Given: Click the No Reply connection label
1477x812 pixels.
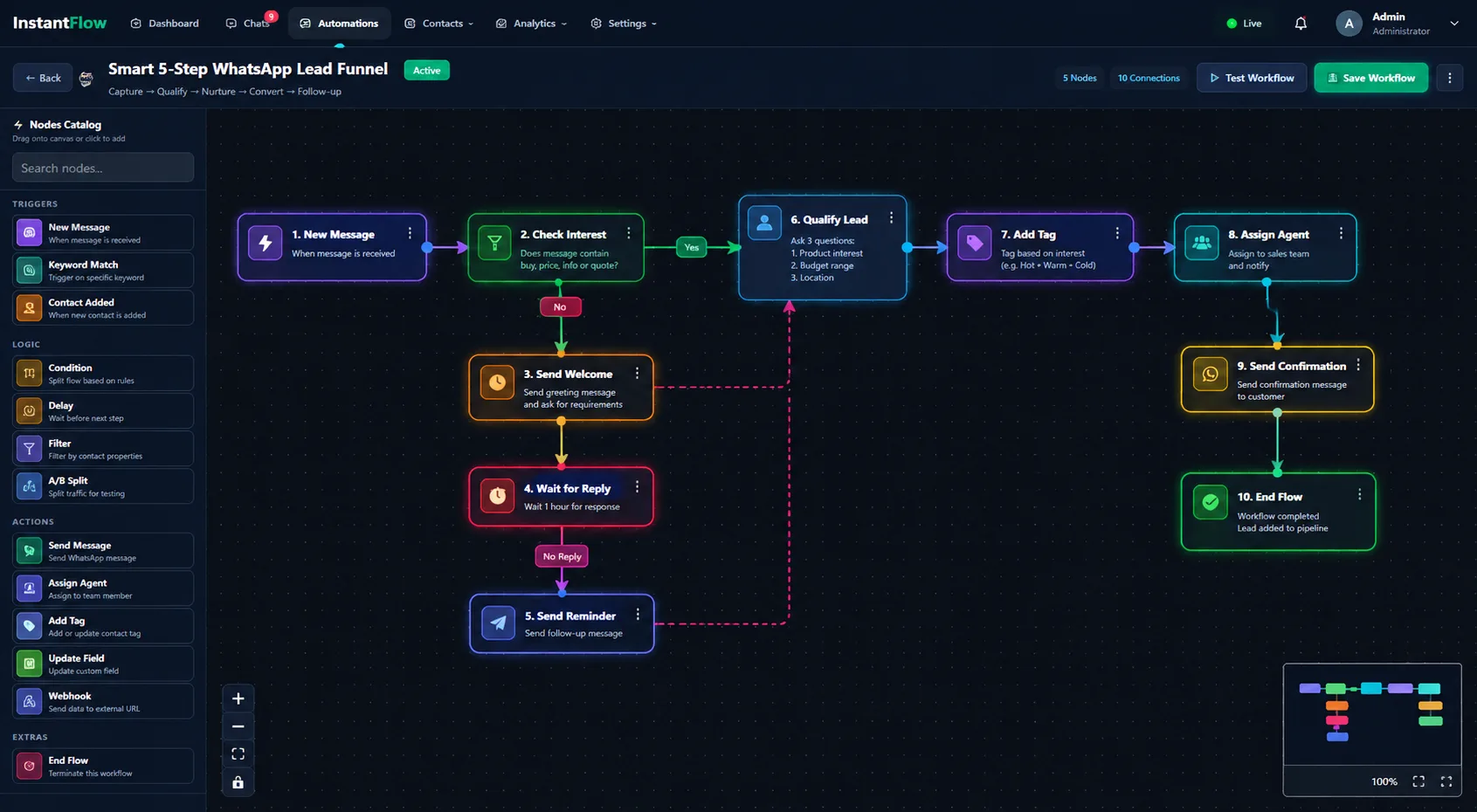Looking at the screenshot, I should [x=562, y=556].
